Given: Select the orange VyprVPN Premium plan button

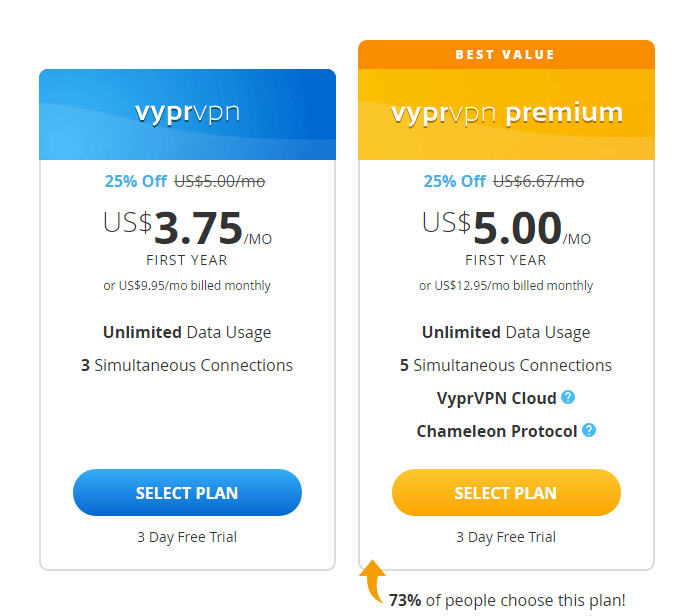Looking at the screenshot, I should click(x=506, y=493).
